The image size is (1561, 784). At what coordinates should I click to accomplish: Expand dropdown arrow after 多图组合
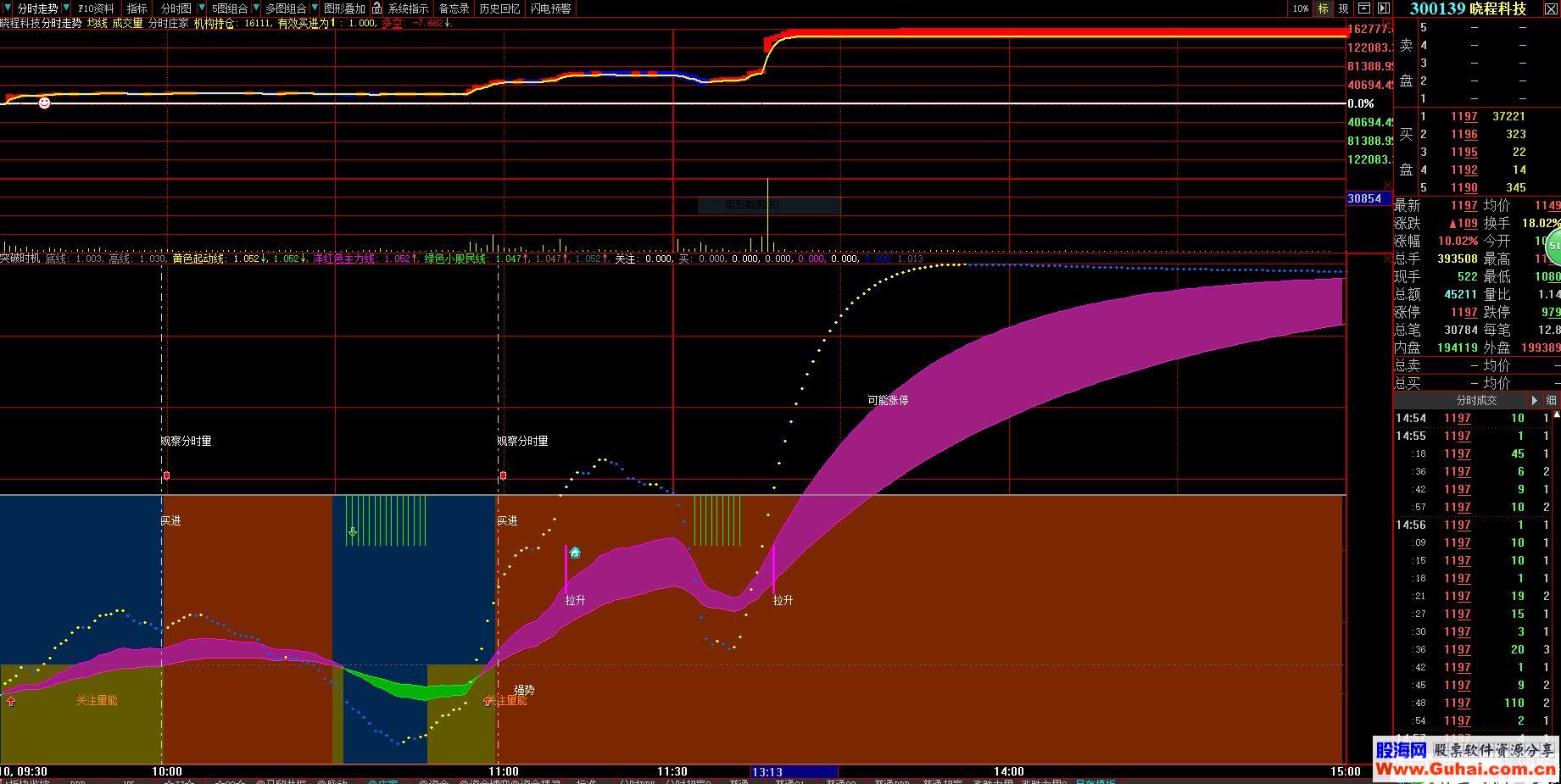(314, 8)
